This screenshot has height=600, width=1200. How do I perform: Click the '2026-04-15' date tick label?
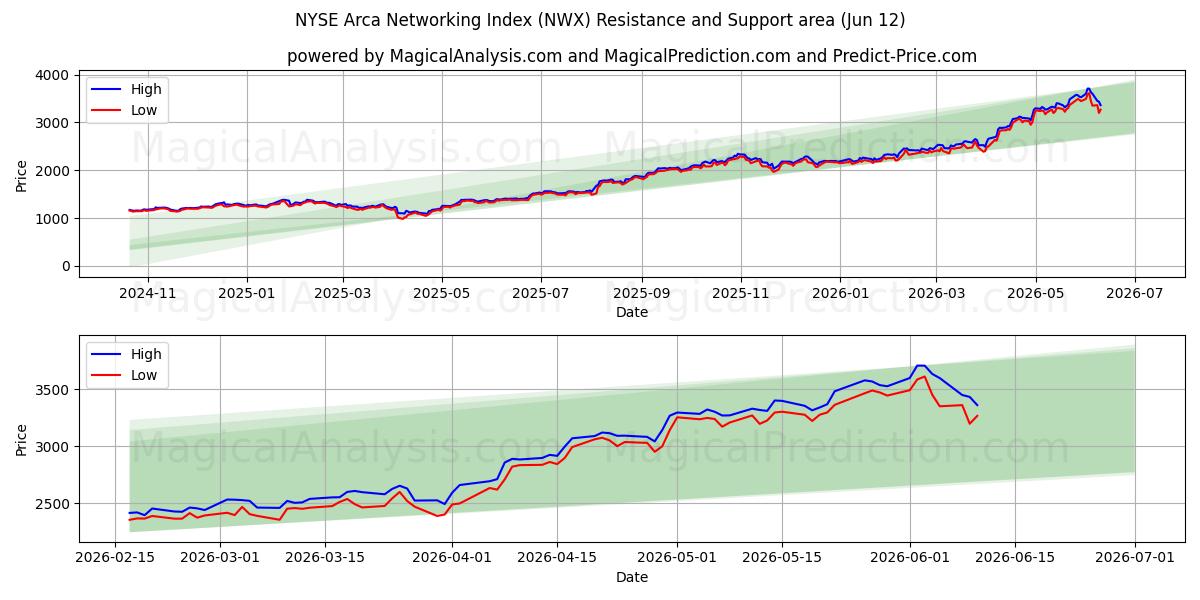tap(556, 559)
